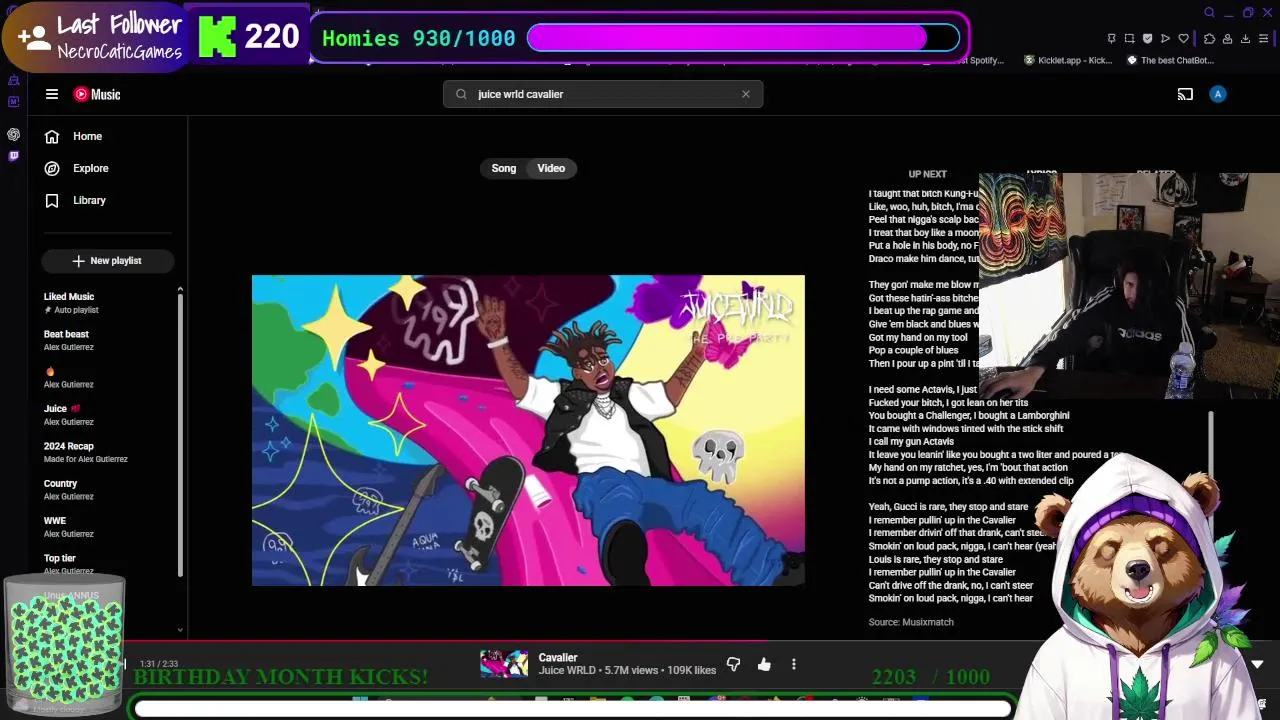Open the Top tier playlist
Screen dimensions: 1280x720
[108, 564]
